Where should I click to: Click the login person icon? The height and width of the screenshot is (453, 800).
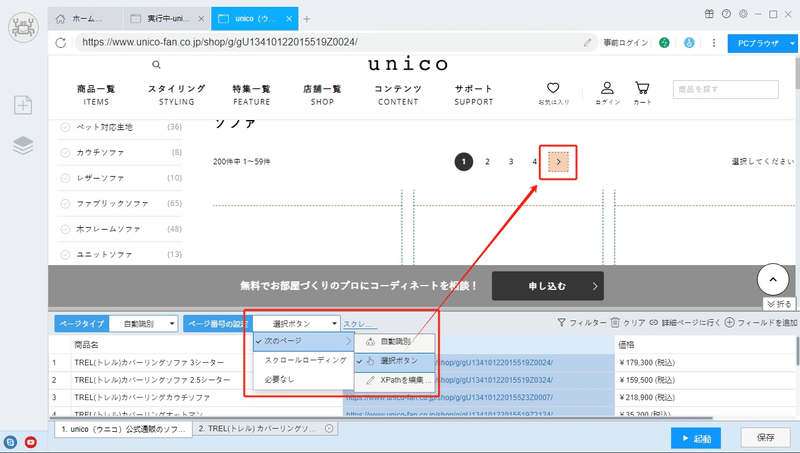(x=607, y=88)
